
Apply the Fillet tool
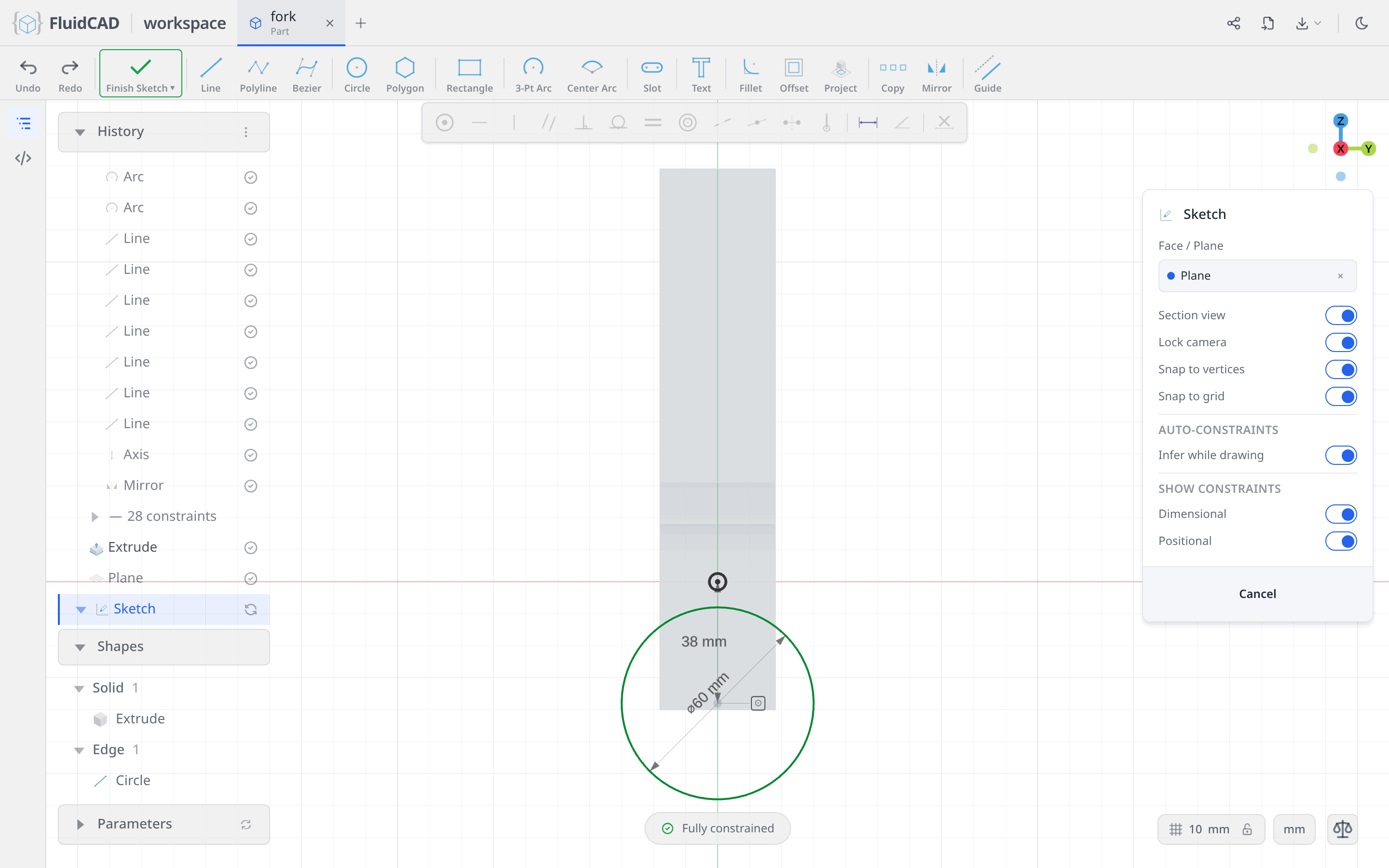(750, 74)
